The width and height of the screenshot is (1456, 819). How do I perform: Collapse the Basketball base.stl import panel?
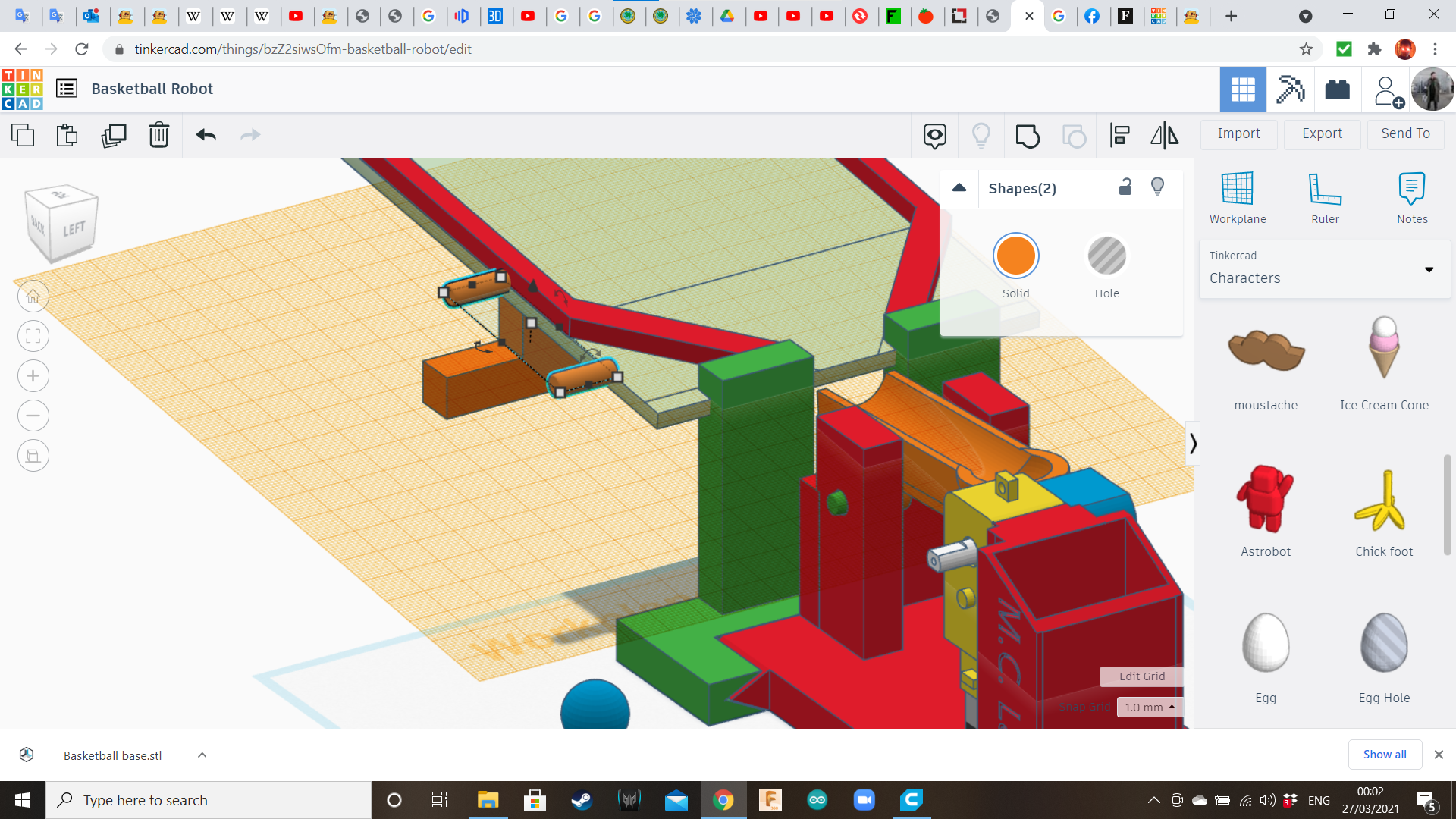pos(202,755)
